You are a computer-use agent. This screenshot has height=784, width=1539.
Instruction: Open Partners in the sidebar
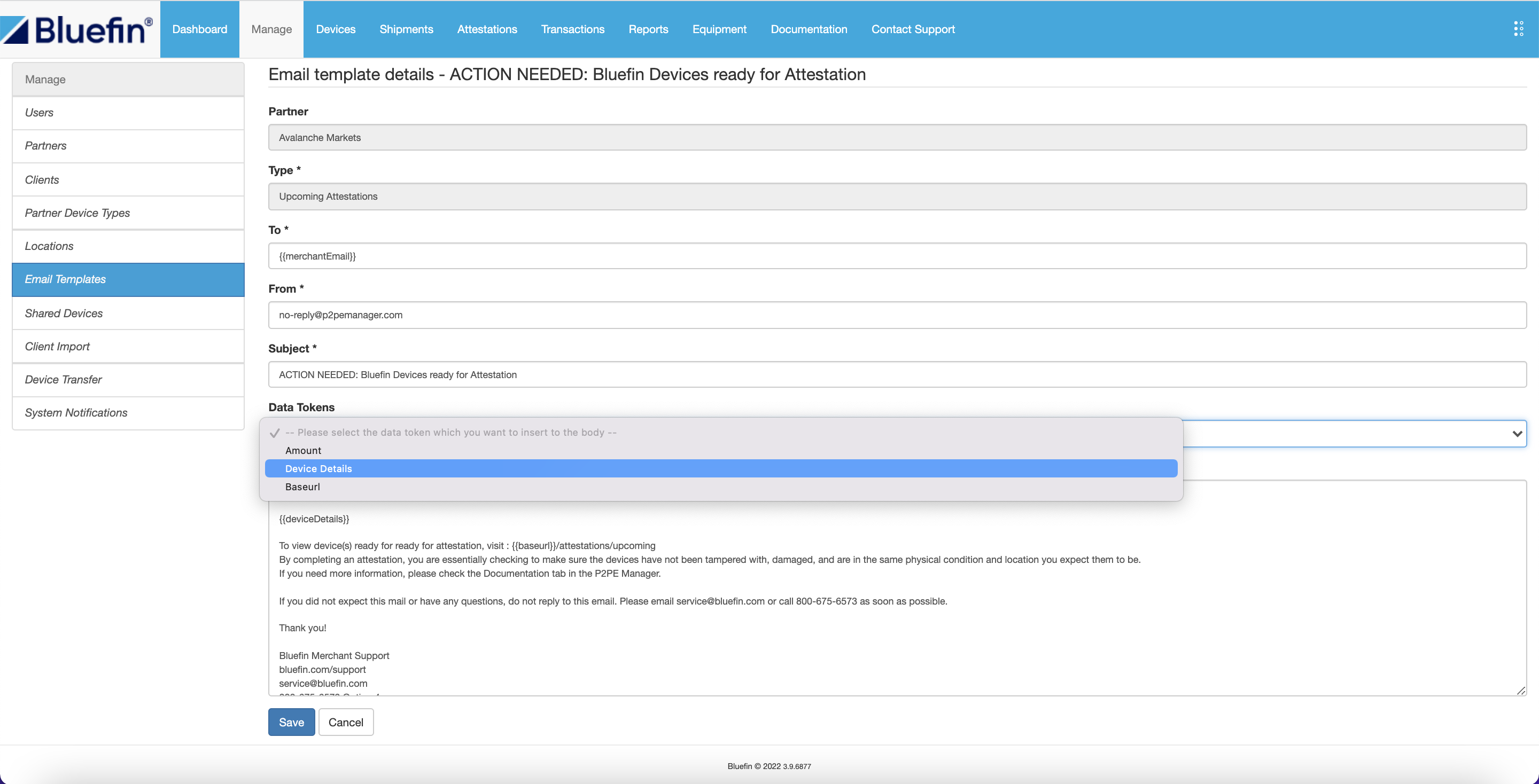(x=128, y=146)
